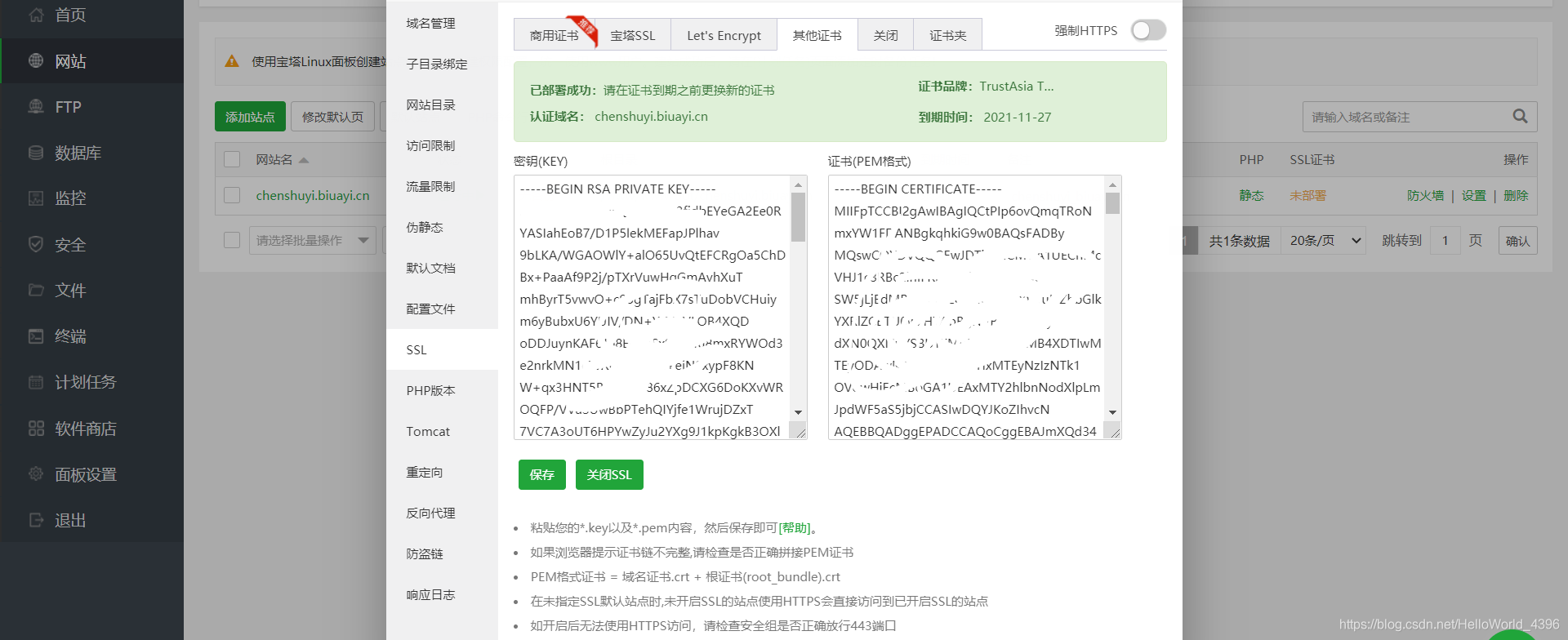1568x640 pixels.
Task: Click the 关闭SSL button
Action: (609, 474)
